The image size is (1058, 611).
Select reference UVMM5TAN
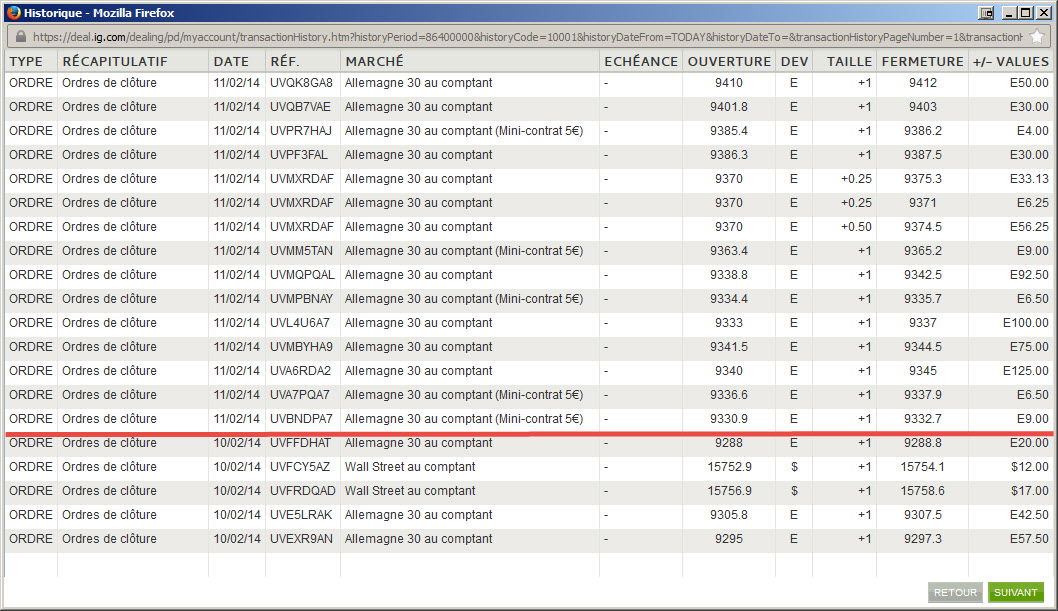coord(302,251)
